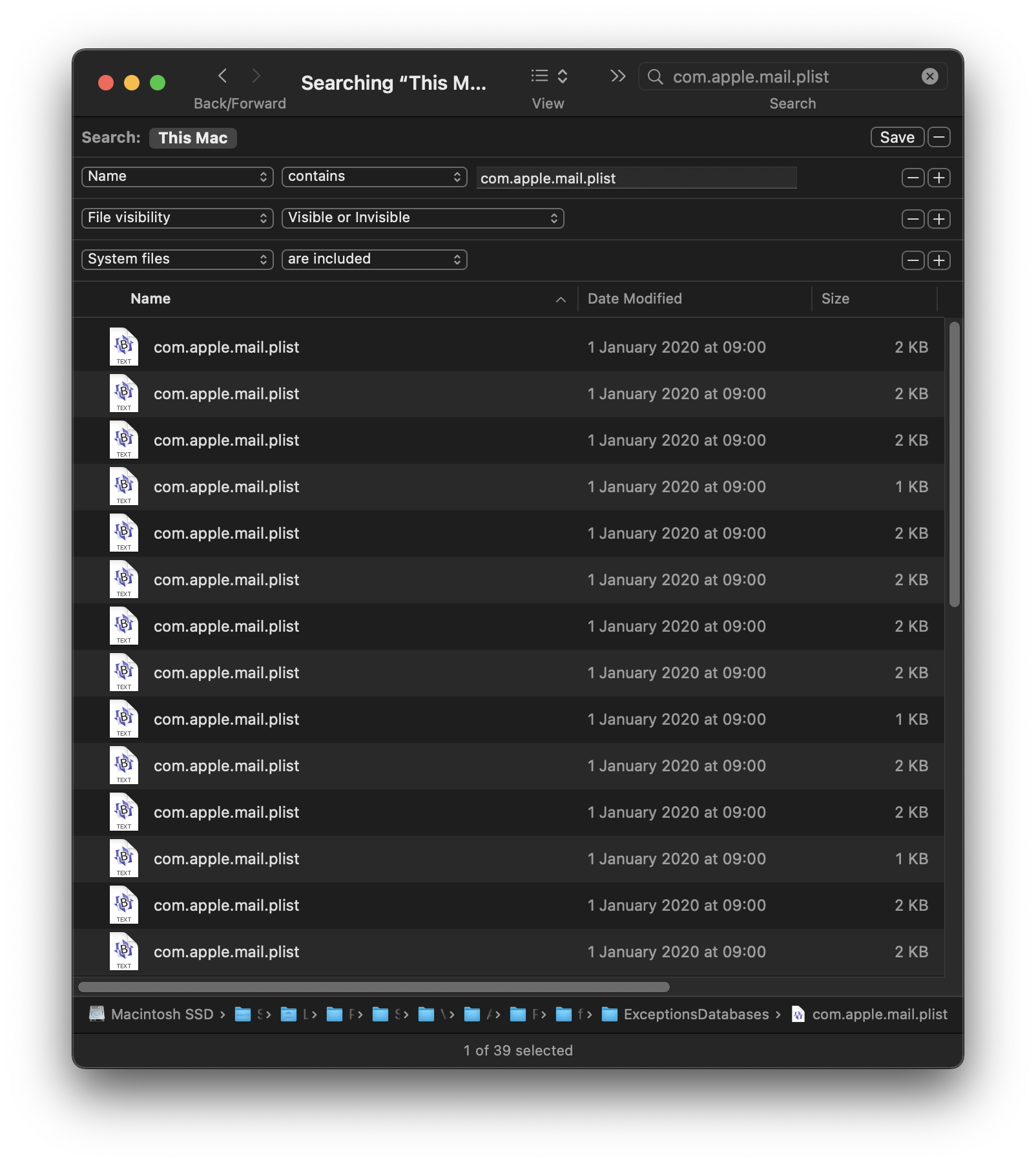The width and height of the screenshot is (1036, 1164).
Task: Click the horizontal scrollbar below results
Action: 373,986
